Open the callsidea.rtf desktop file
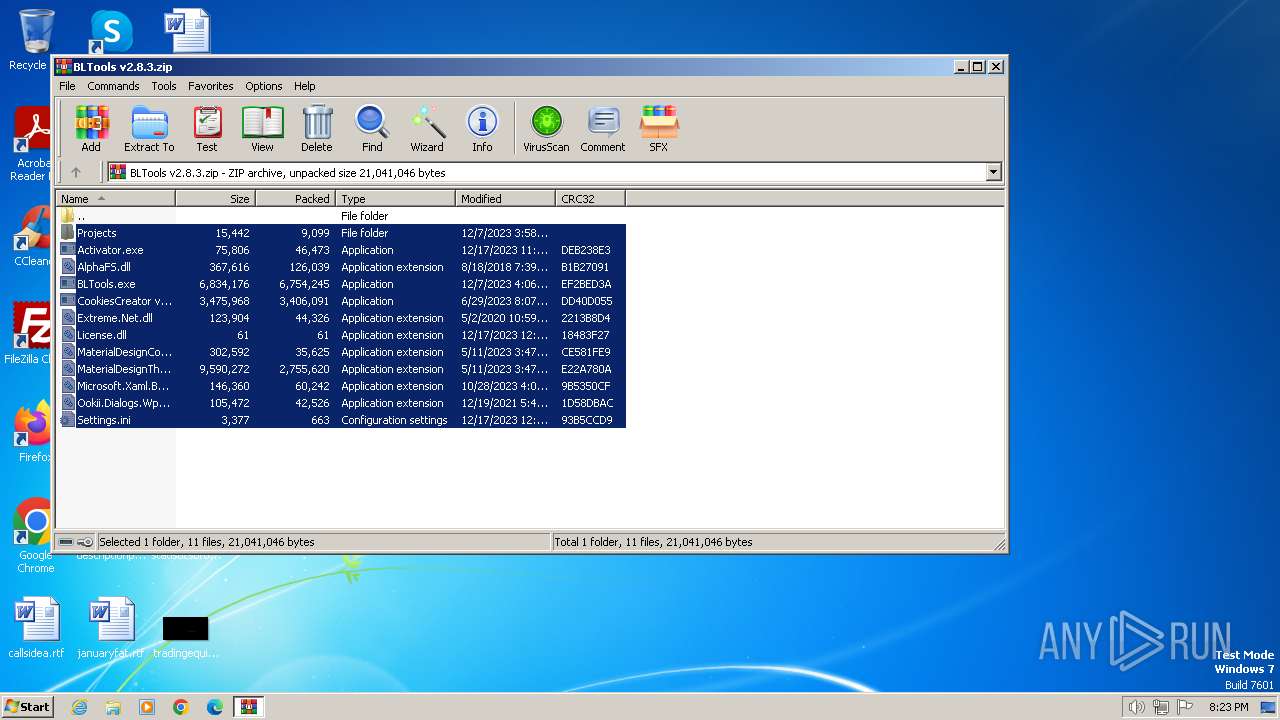Viewport: 1280px width, 720px height. click(x=36, y=628)
